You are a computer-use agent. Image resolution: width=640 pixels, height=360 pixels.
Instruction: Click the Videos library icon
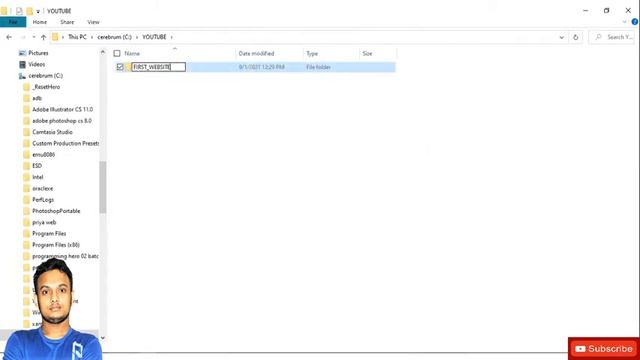click(22, 64)
